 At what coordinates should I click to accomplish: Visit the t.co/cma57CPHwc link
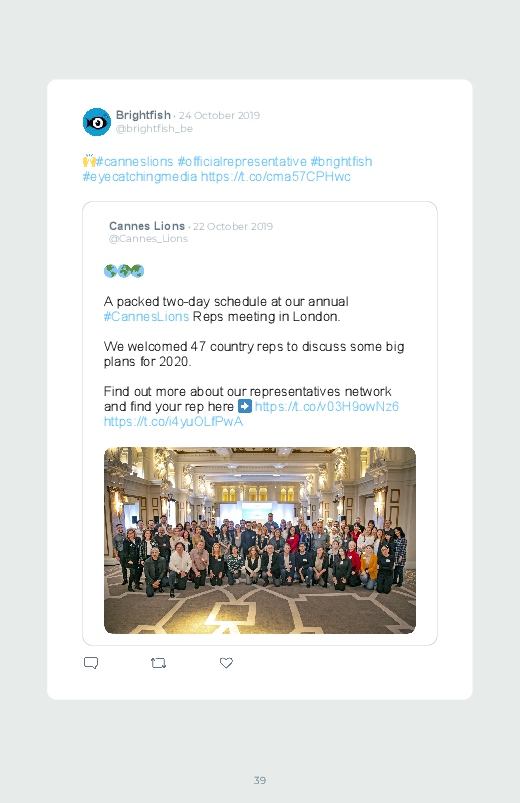click(x=276, y=177)
